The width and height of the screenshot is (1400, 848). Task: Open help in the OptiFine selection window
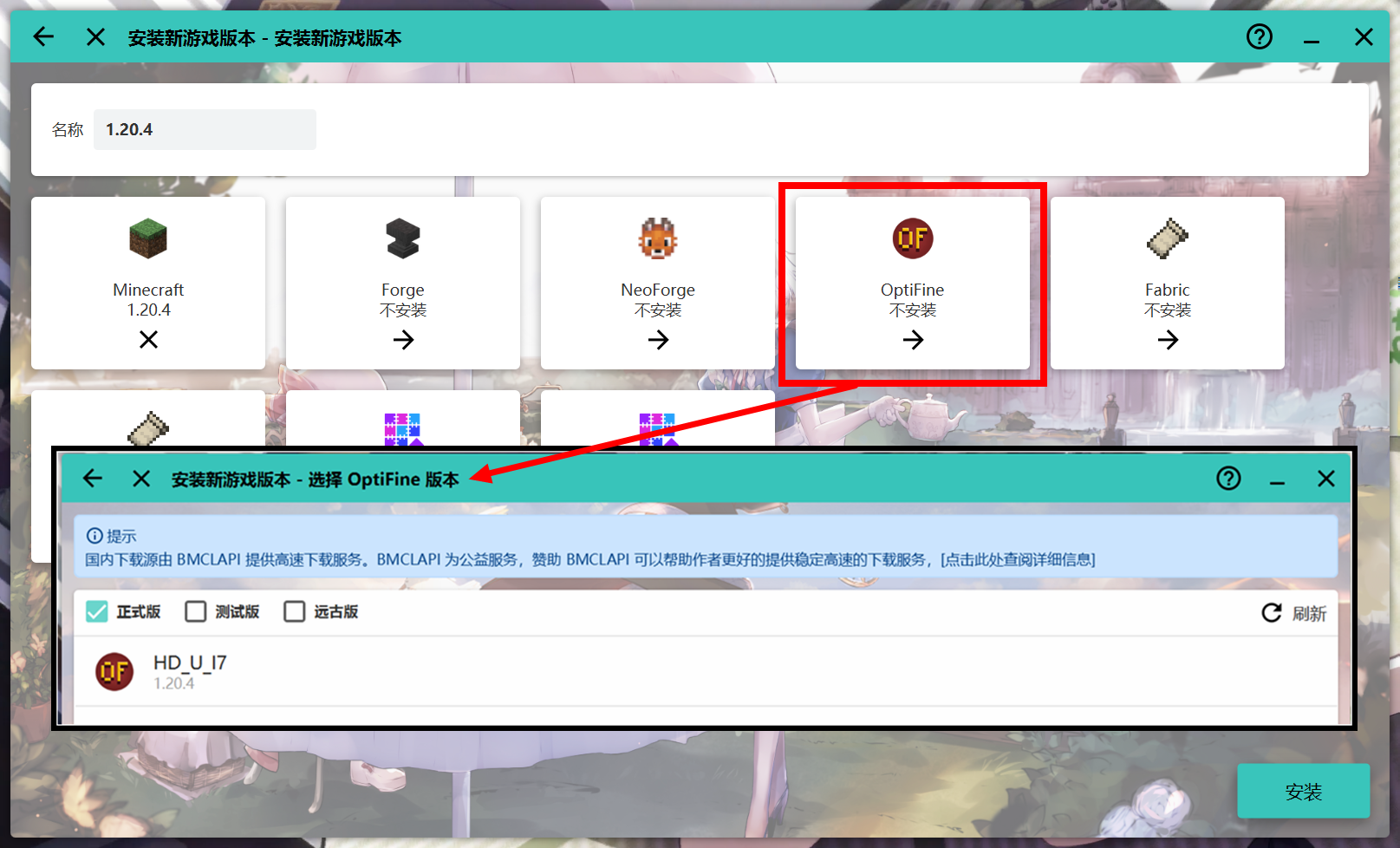(1228, 478)
